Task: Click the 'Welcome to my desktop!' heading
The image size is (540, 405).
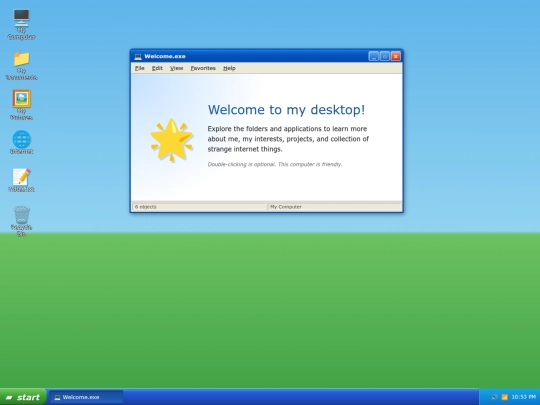Action: click(286, 110)
